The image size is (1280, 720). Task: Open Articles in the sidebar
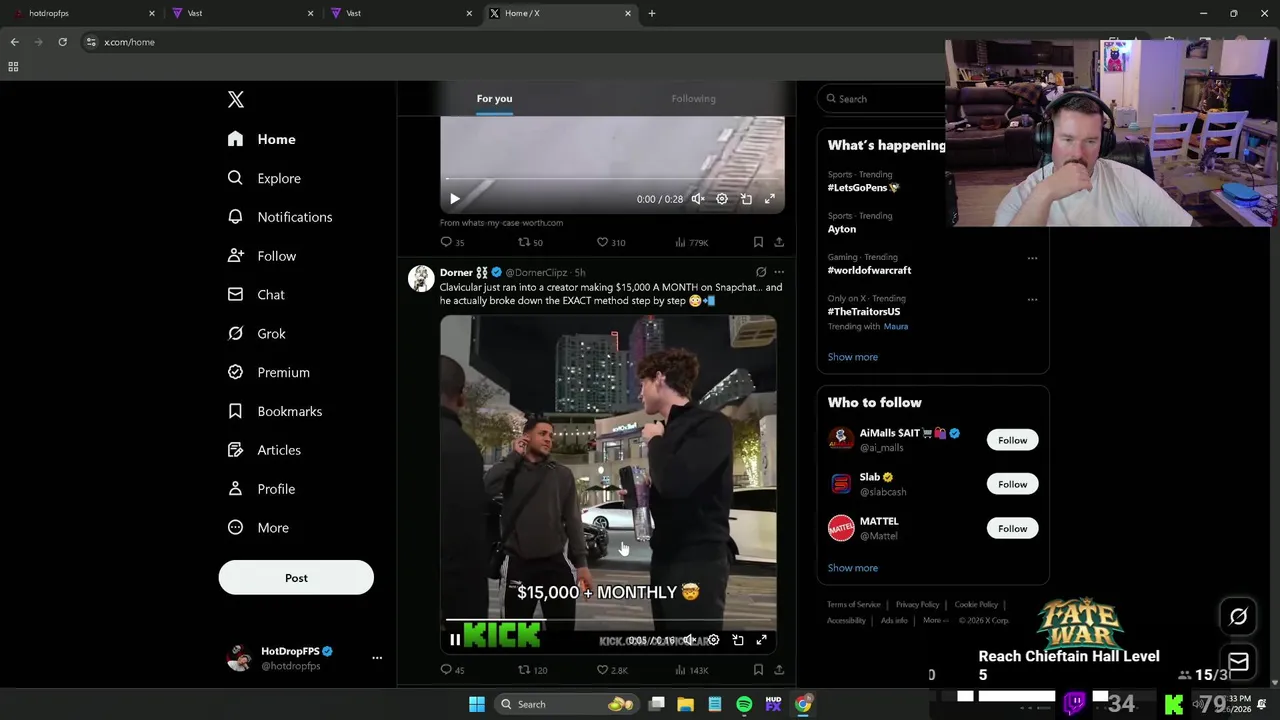264,450
